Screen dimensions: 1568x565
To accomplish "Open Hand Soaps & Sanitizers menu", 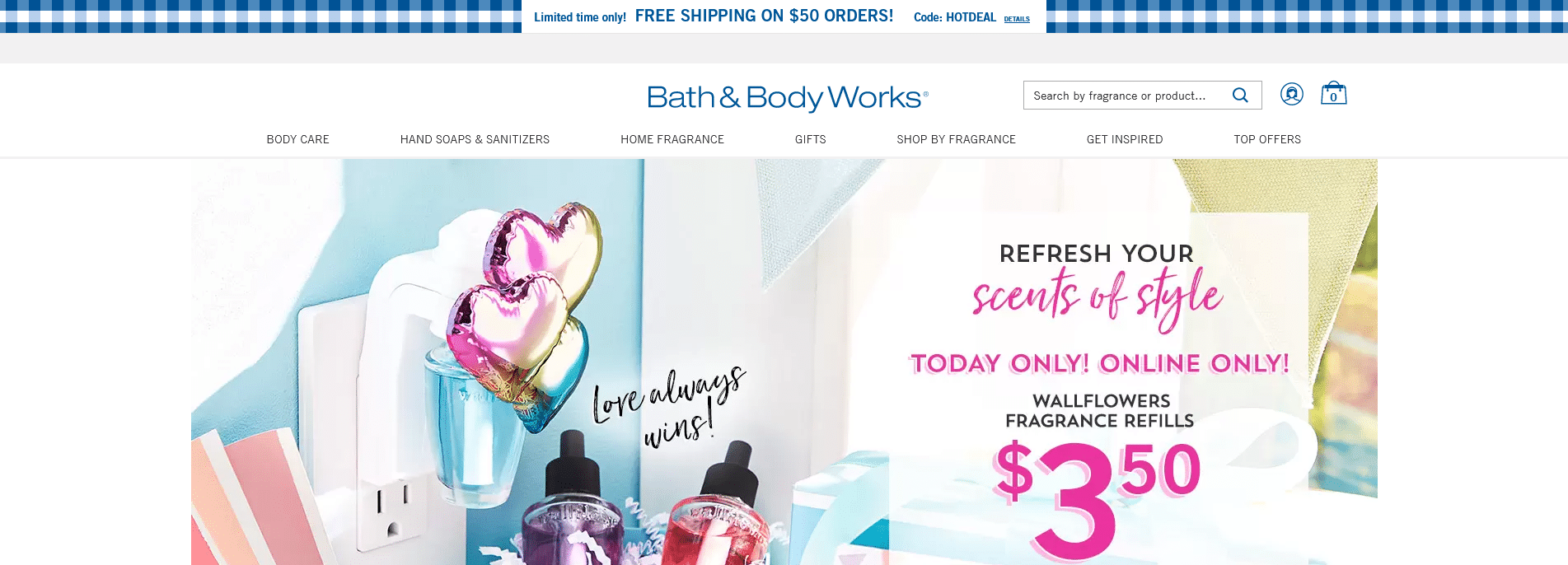I will tap(475, 139).
